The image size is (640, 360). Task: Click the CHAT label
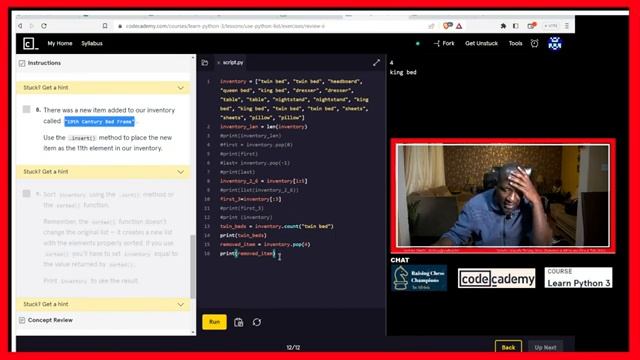tap(400, 260)
